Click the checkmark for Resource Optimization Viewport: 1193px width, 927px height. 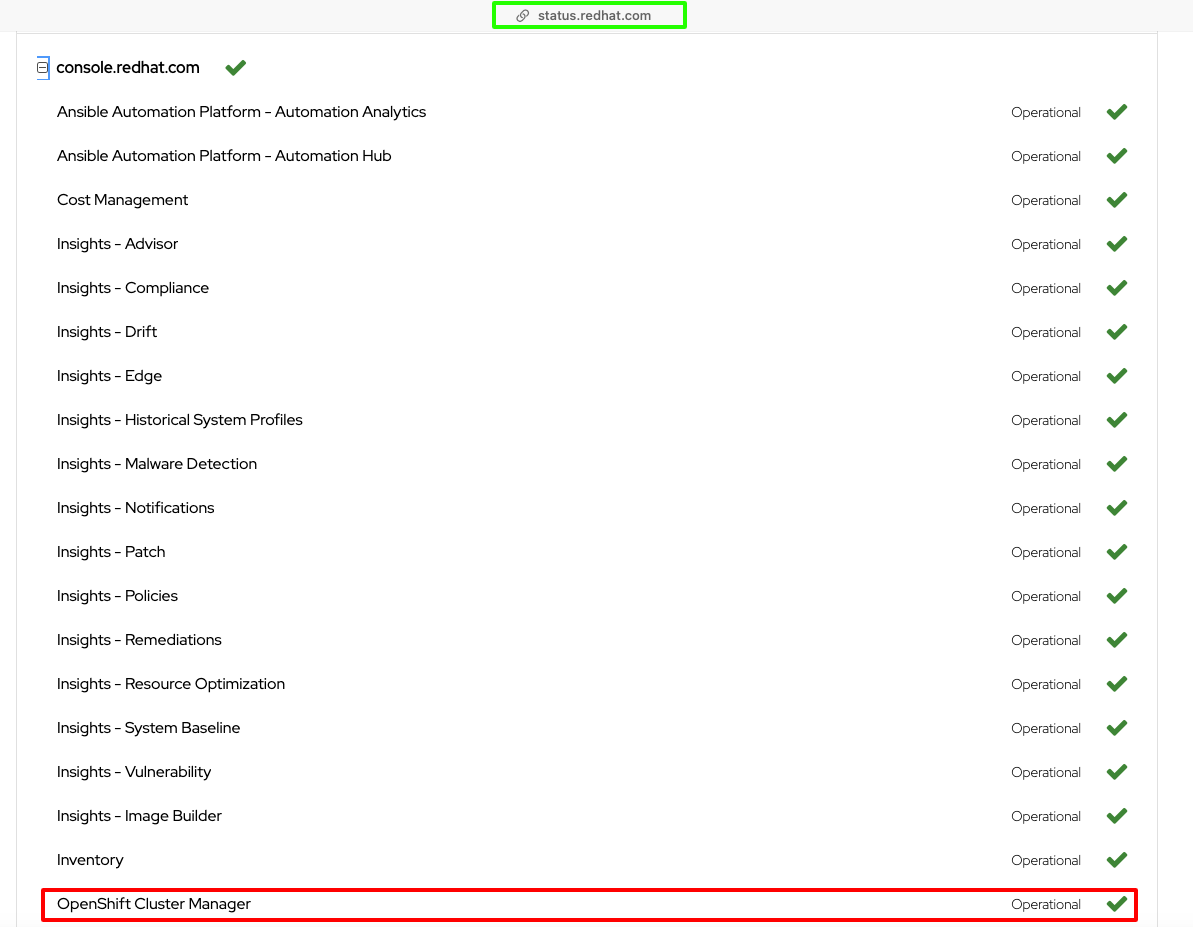pos(1117,684)
